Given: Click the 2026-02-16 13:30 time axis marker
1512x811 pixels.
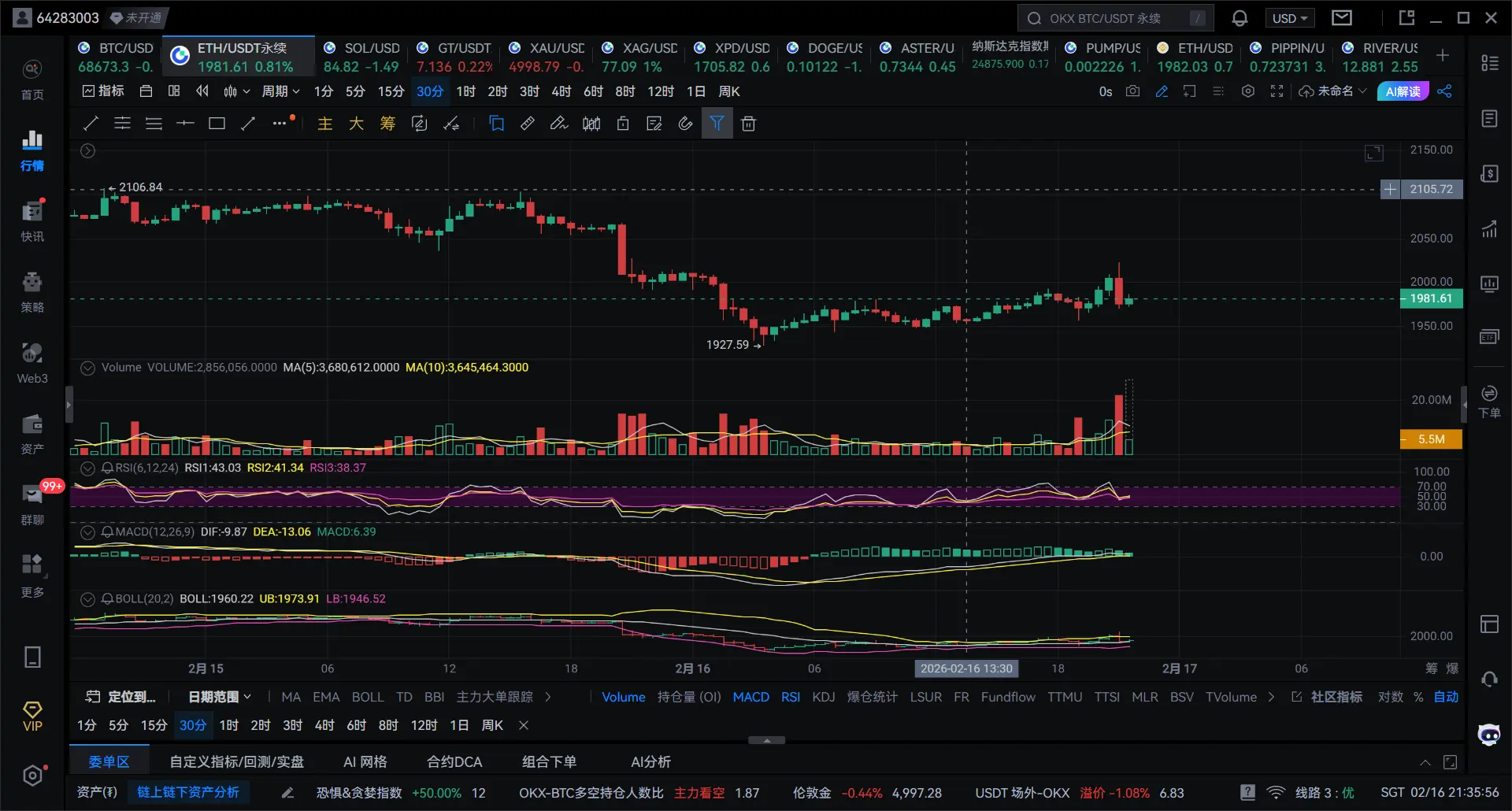Looking at the screenshot, I should tap(966, 668).
